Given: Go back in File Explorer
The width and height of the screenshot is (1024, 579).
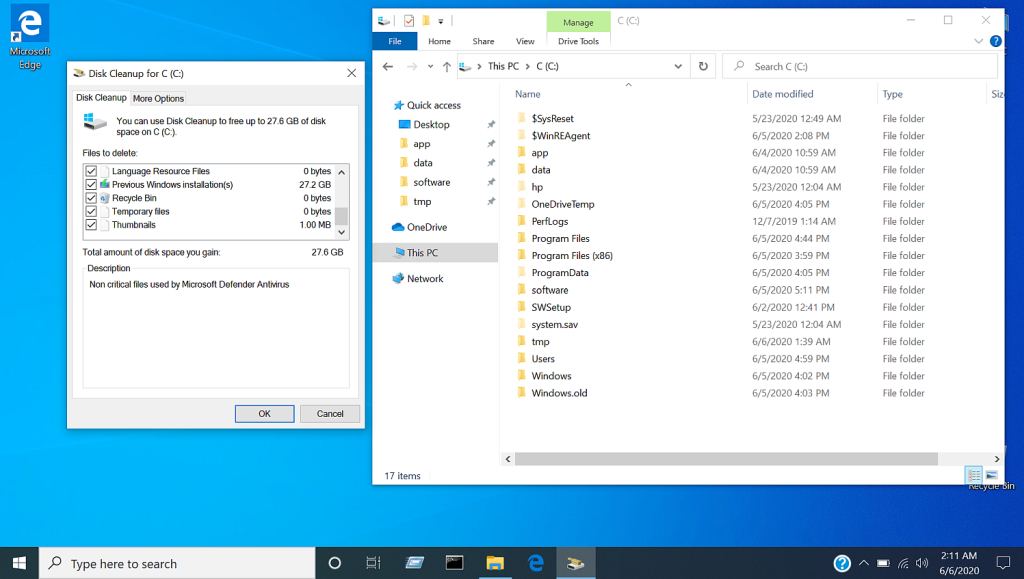Looking at the screenshot, I should [388, 67].
